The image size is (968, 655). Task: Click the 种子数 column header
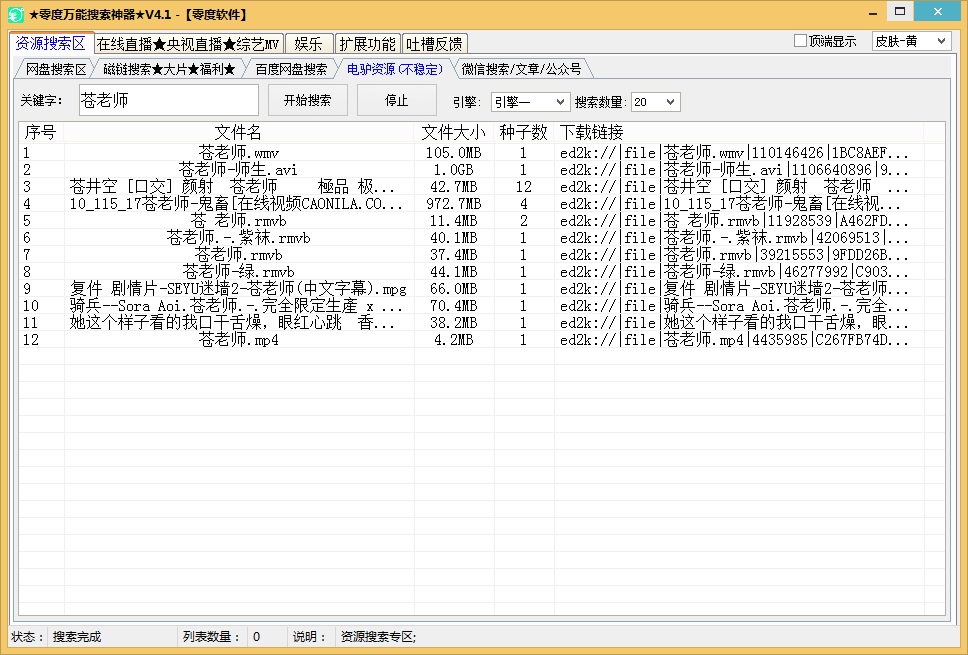coord(524,132)
